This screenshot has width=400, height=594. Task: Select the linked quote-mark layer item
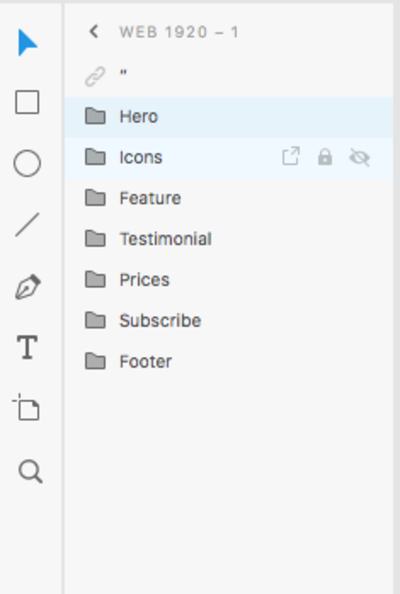[229, 76]
